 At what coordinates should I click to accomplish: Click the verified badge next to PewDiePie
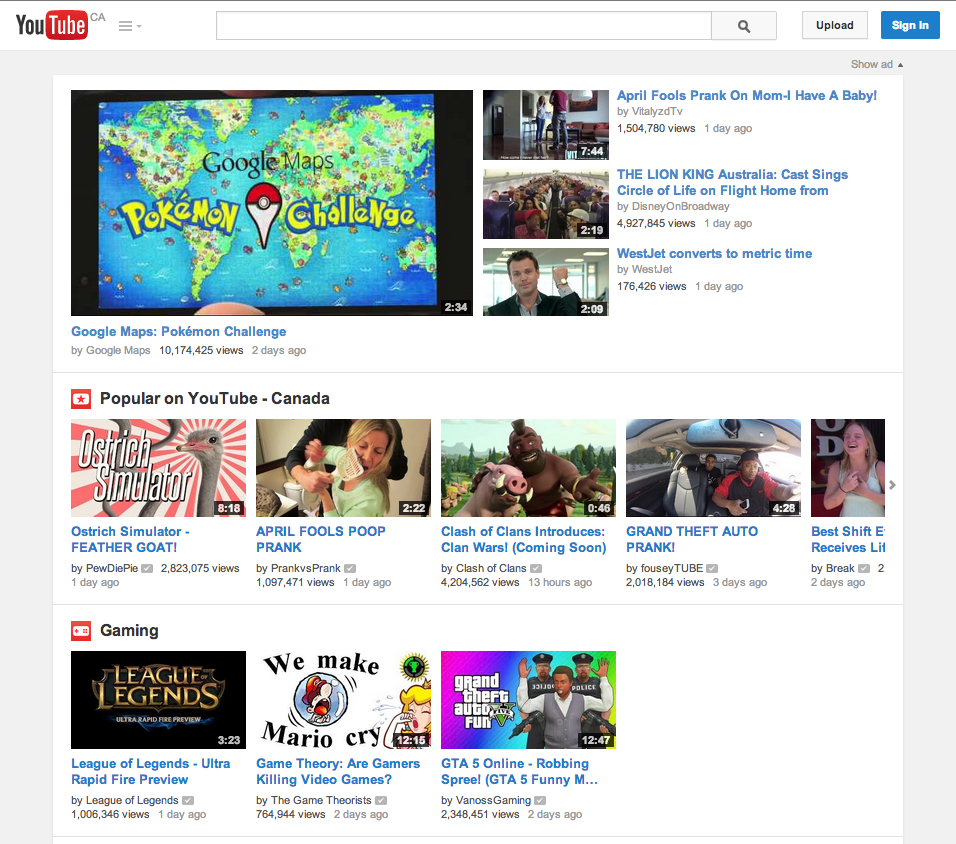[147, 568]
